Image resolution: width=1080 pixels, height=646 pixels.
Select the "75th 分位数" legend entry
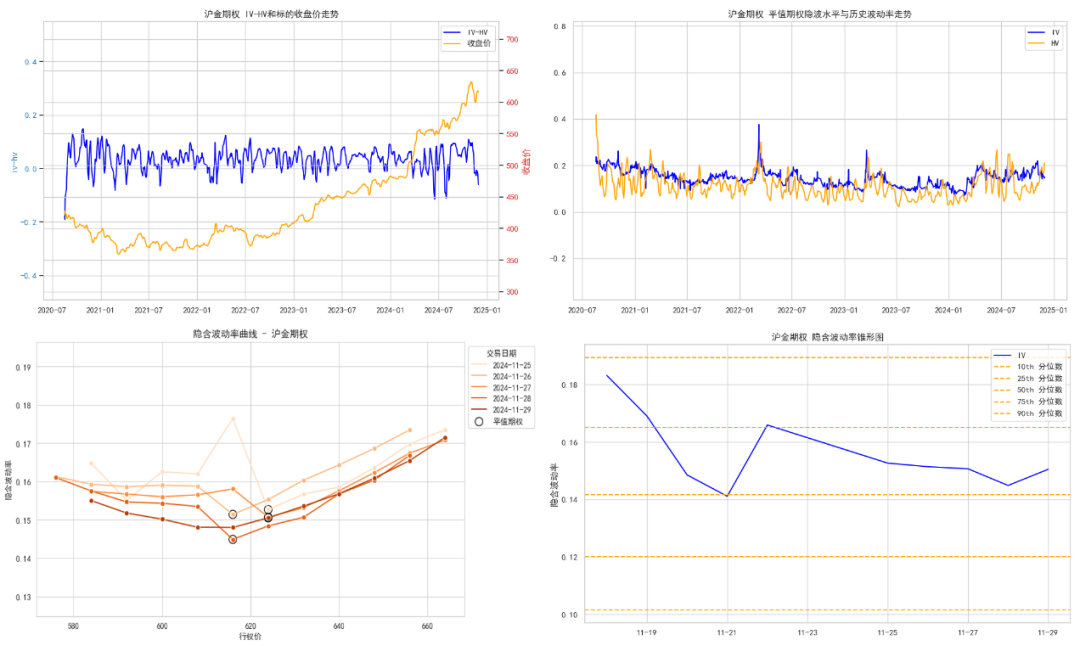pyautogui.click(x=1028, y=402)
